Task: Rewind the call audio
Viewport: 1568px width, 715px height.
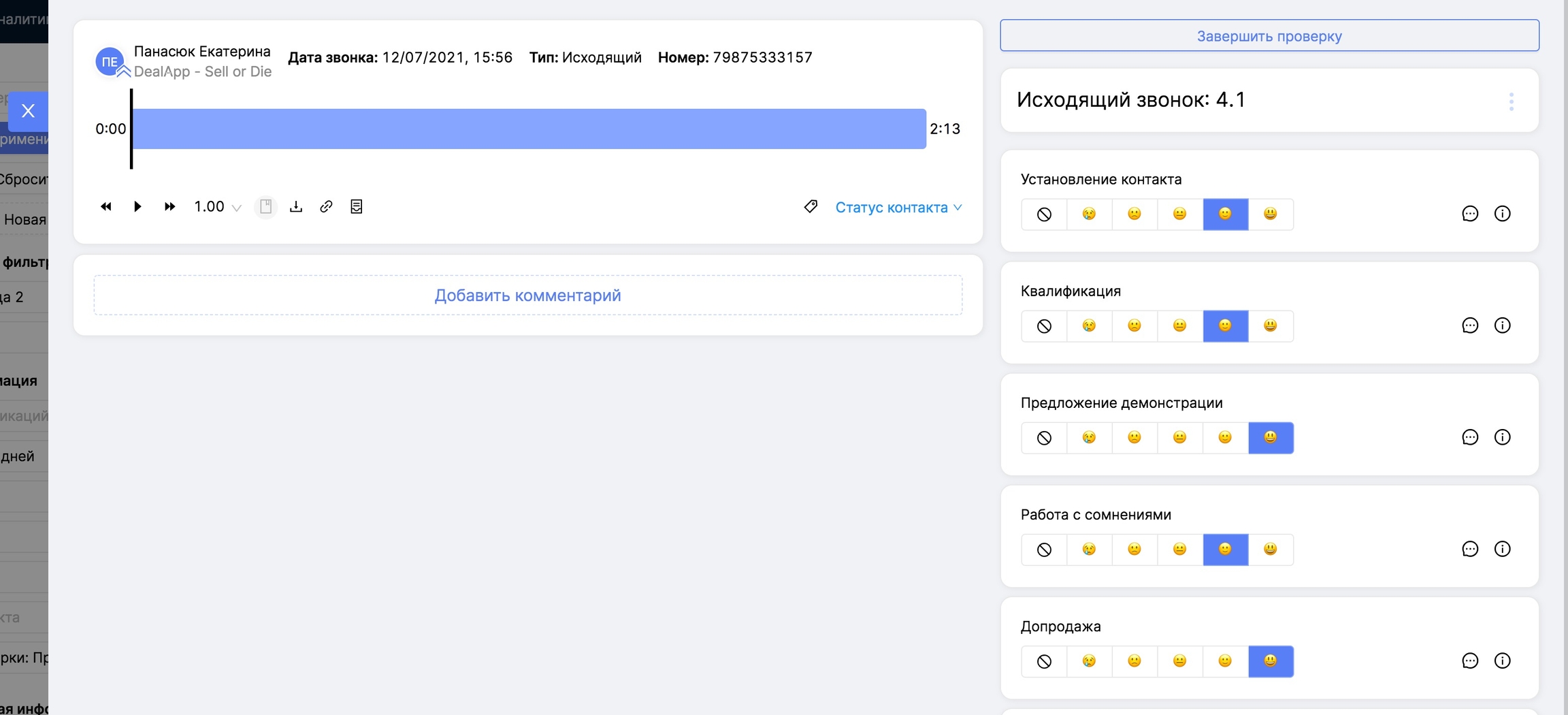Action: [105, 206]
